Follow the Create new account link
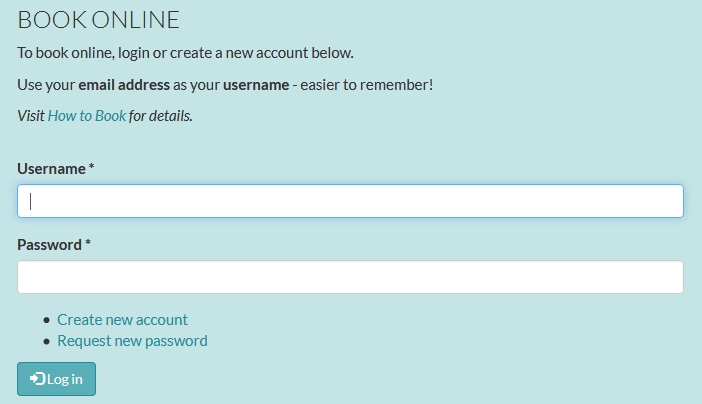 (122, 320)
